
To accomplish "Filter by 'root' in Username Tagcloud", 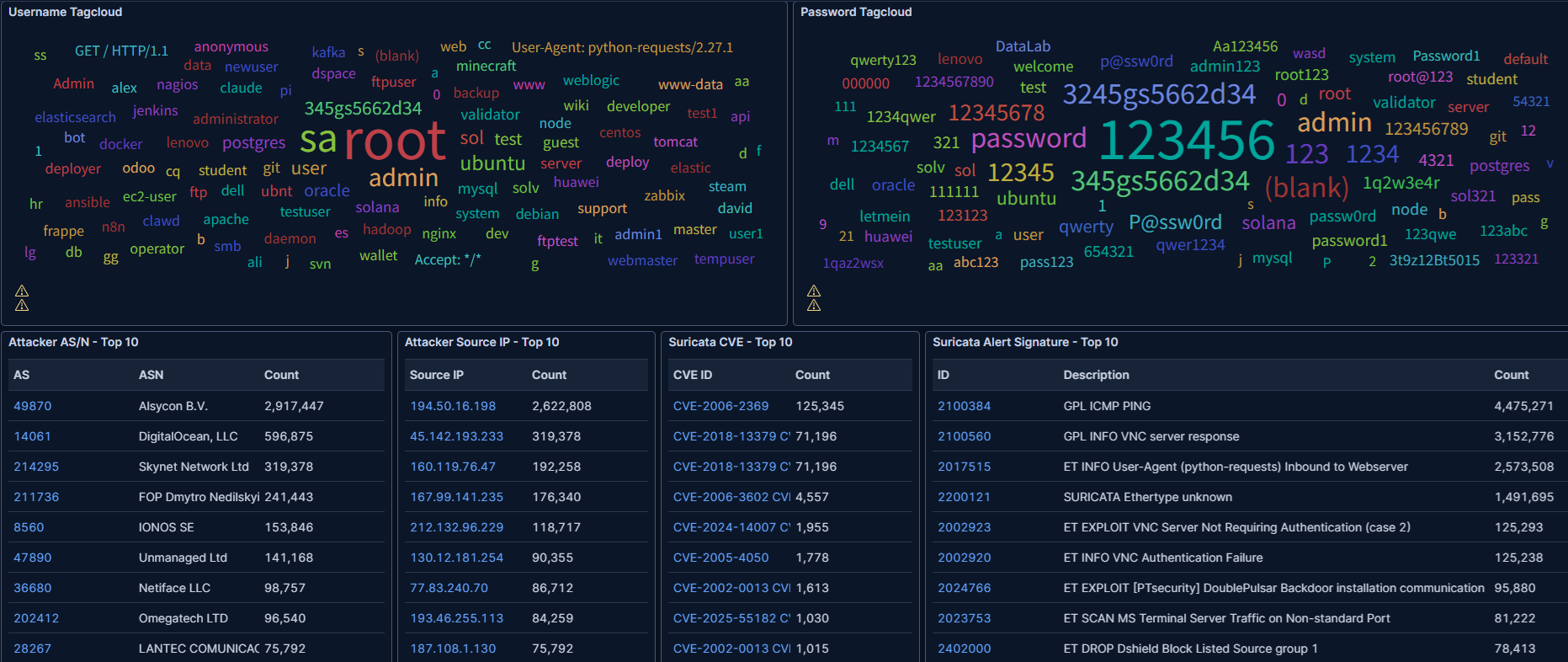I will pos(395,141).
